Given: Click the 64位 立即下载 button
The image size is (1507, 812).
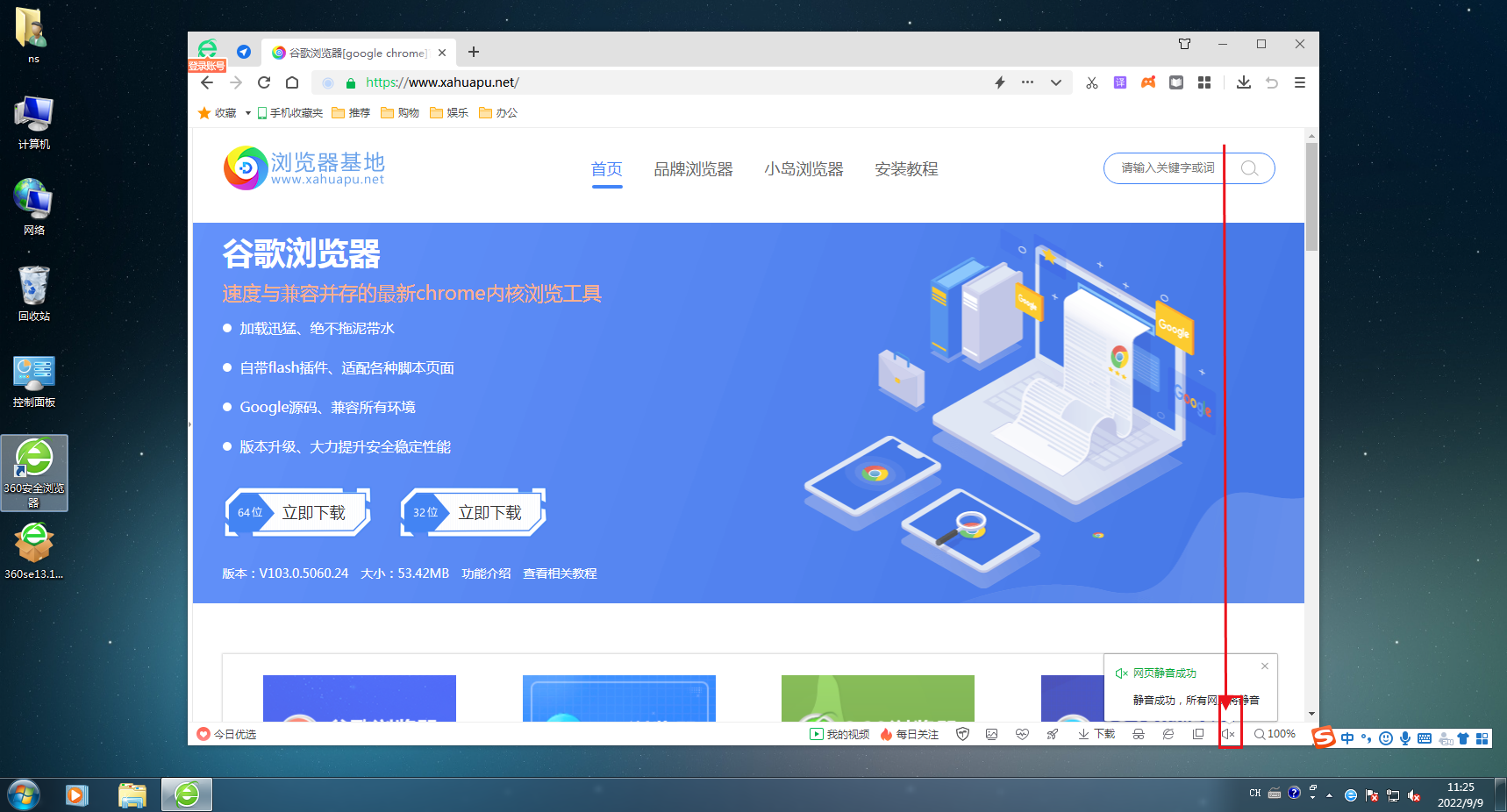Looking at the screenshot, I should coord(298,512).
